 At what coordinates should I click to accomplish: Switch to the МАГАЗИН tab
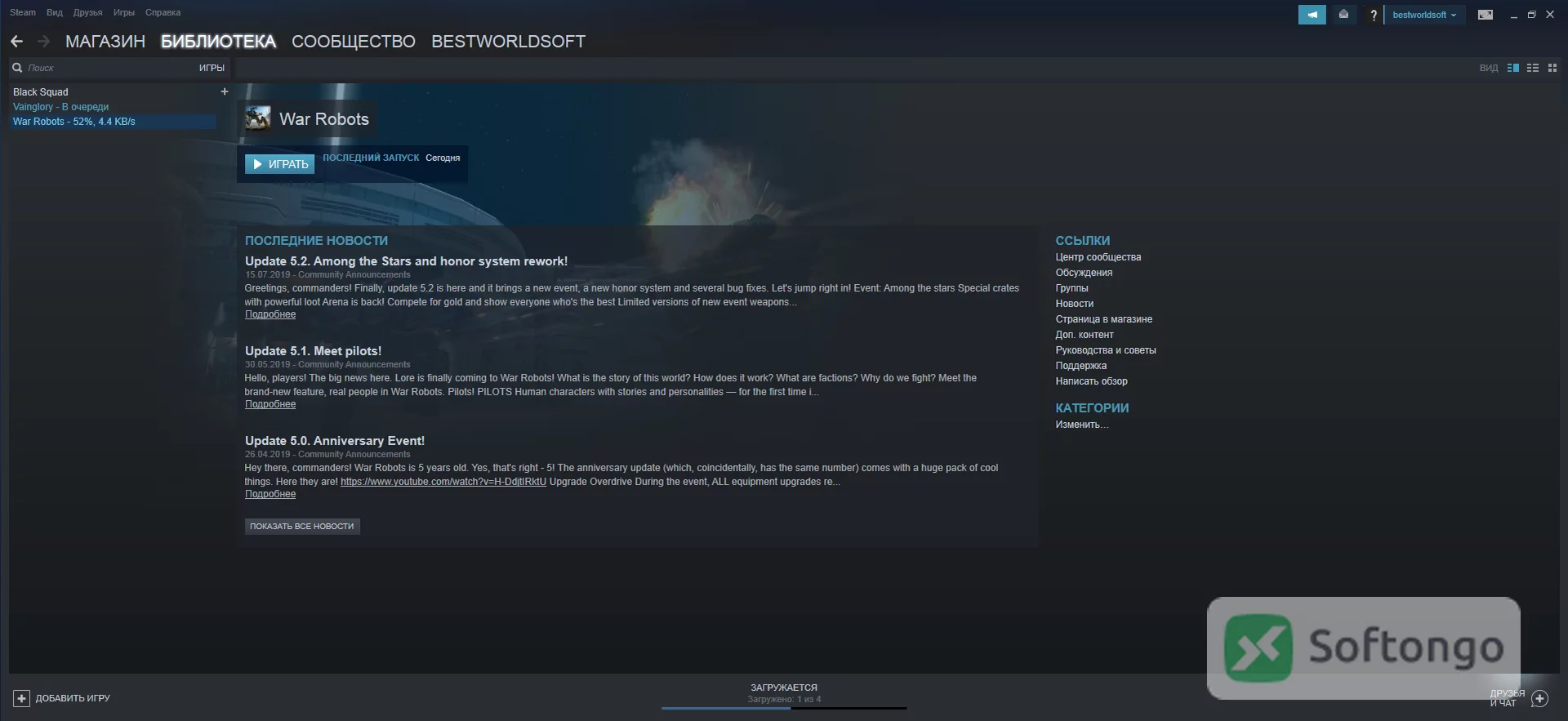105,41
